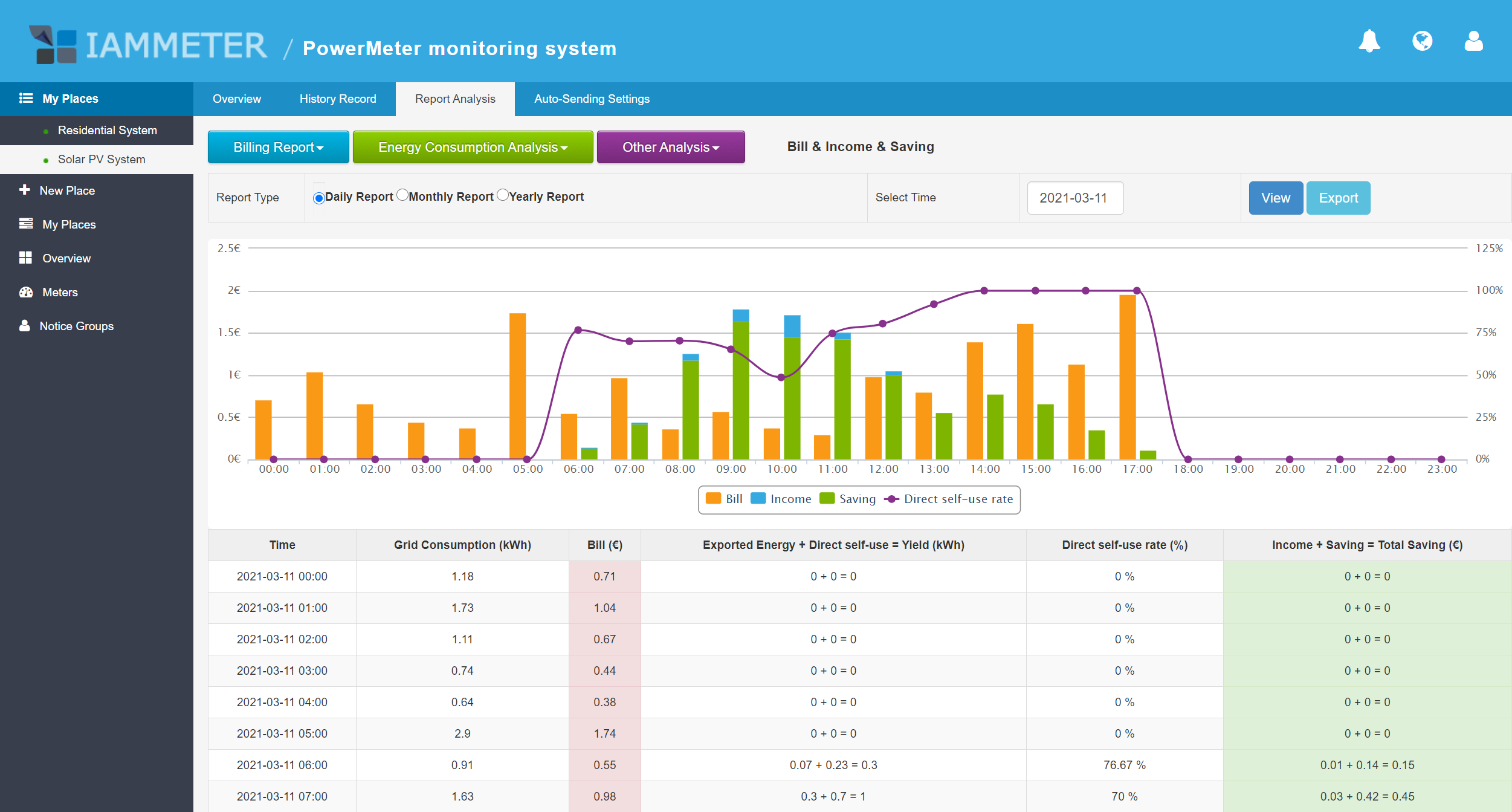Open the globe language icon

[x=1422, y=41]
